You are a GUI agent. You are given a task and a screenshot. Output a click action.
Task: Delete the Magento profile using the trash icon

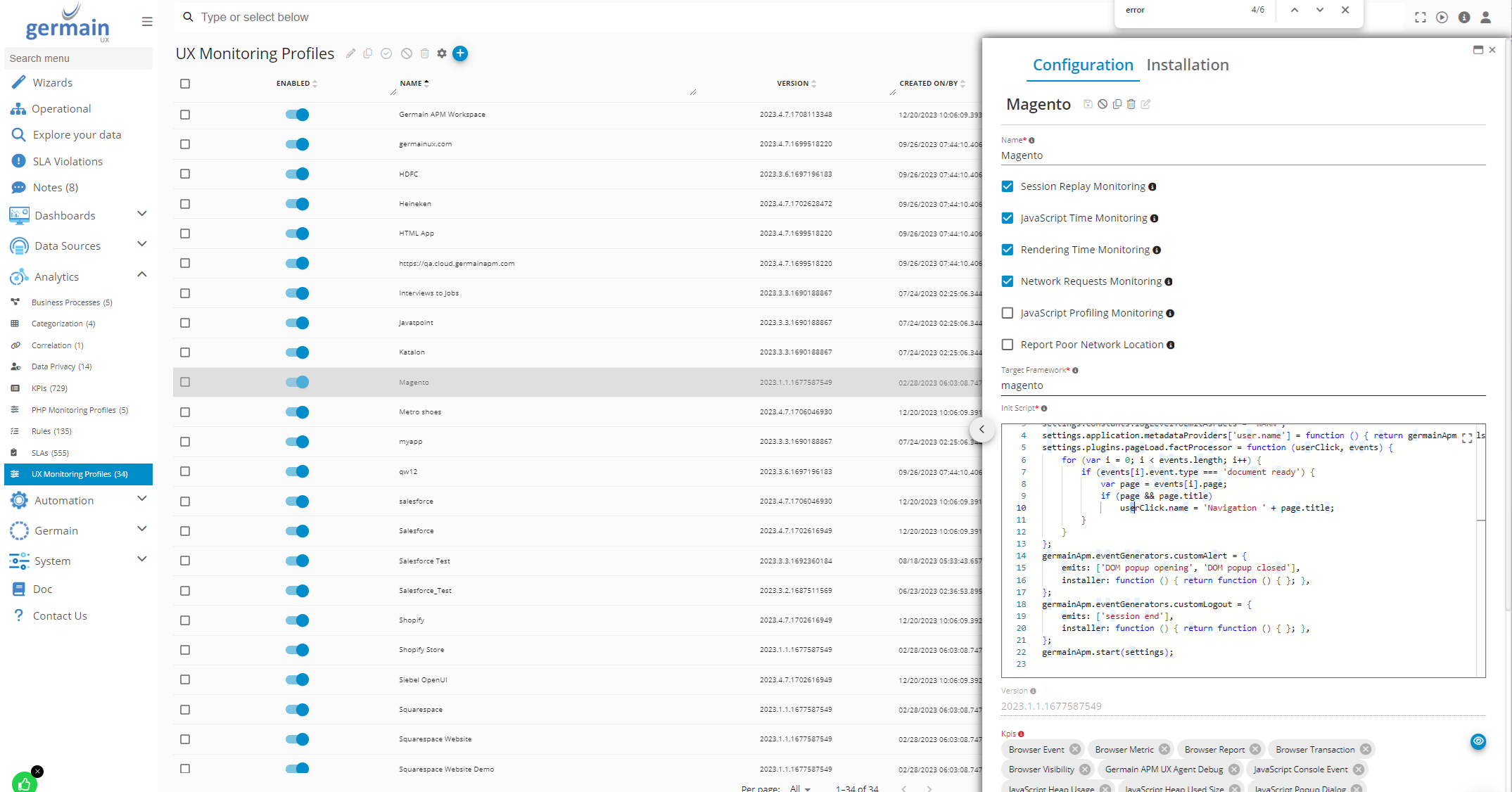pyautogui.click(x=1131, y=104)
